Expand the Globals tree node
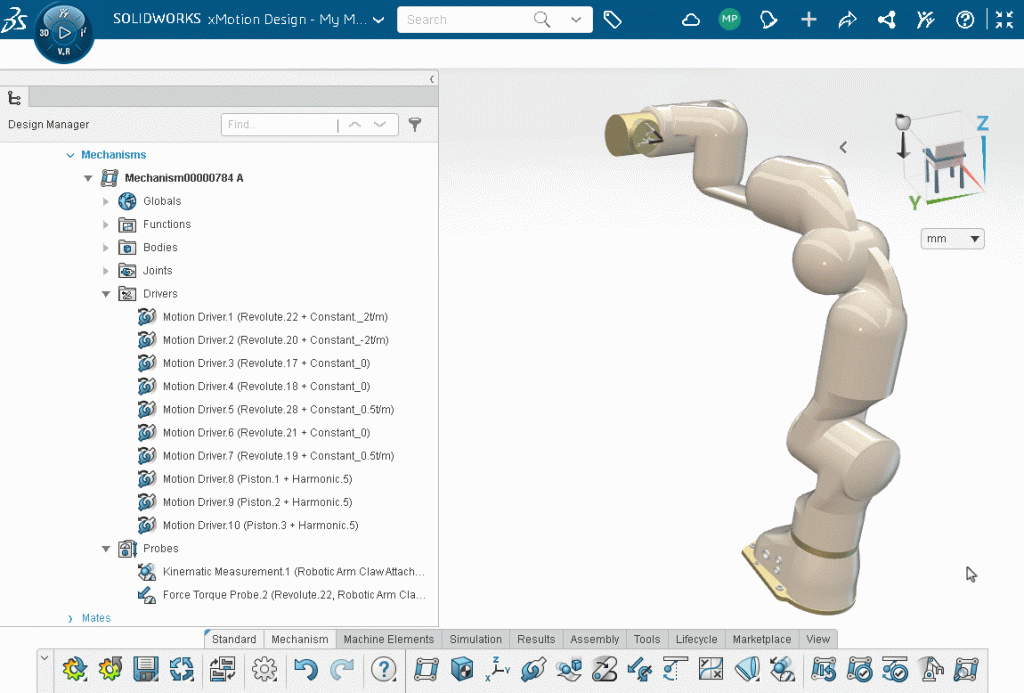 (107, 201)
